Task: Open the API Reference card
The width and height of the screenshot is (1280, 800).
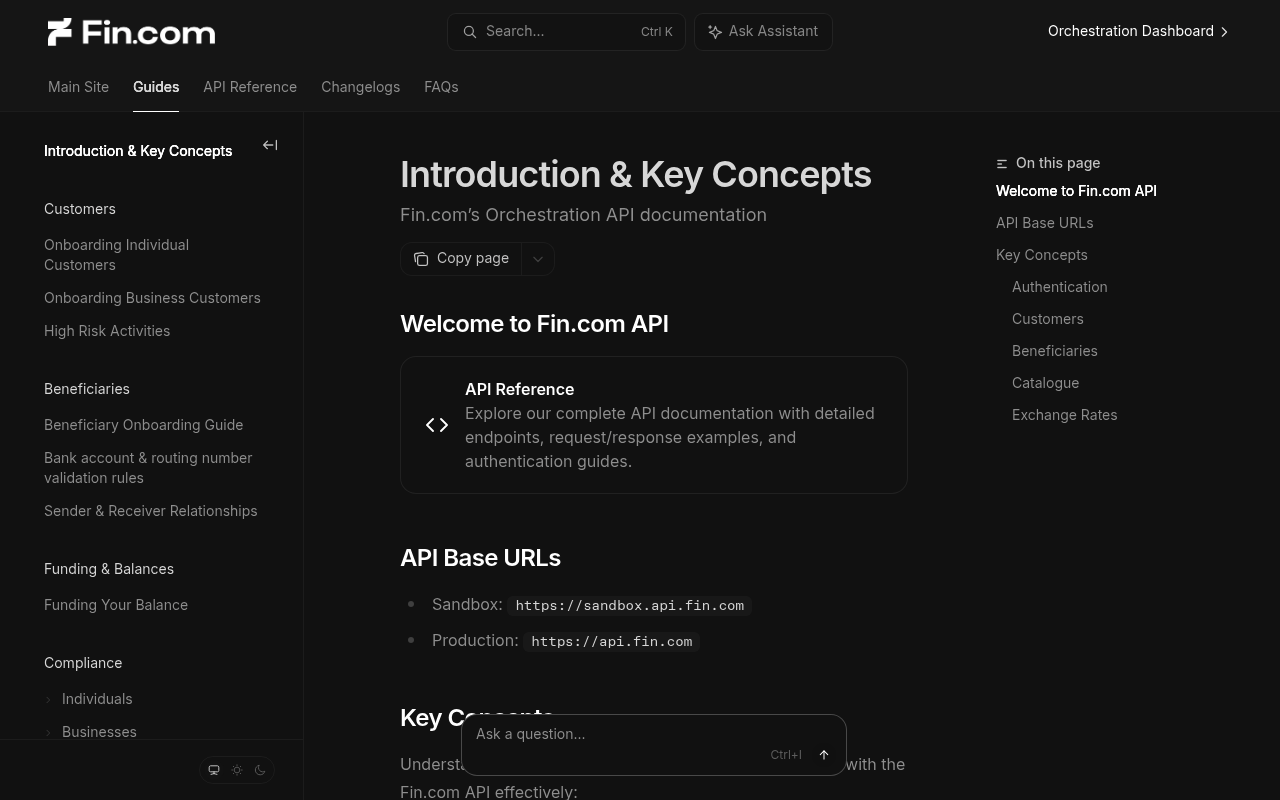Action: tap(654, 425)
